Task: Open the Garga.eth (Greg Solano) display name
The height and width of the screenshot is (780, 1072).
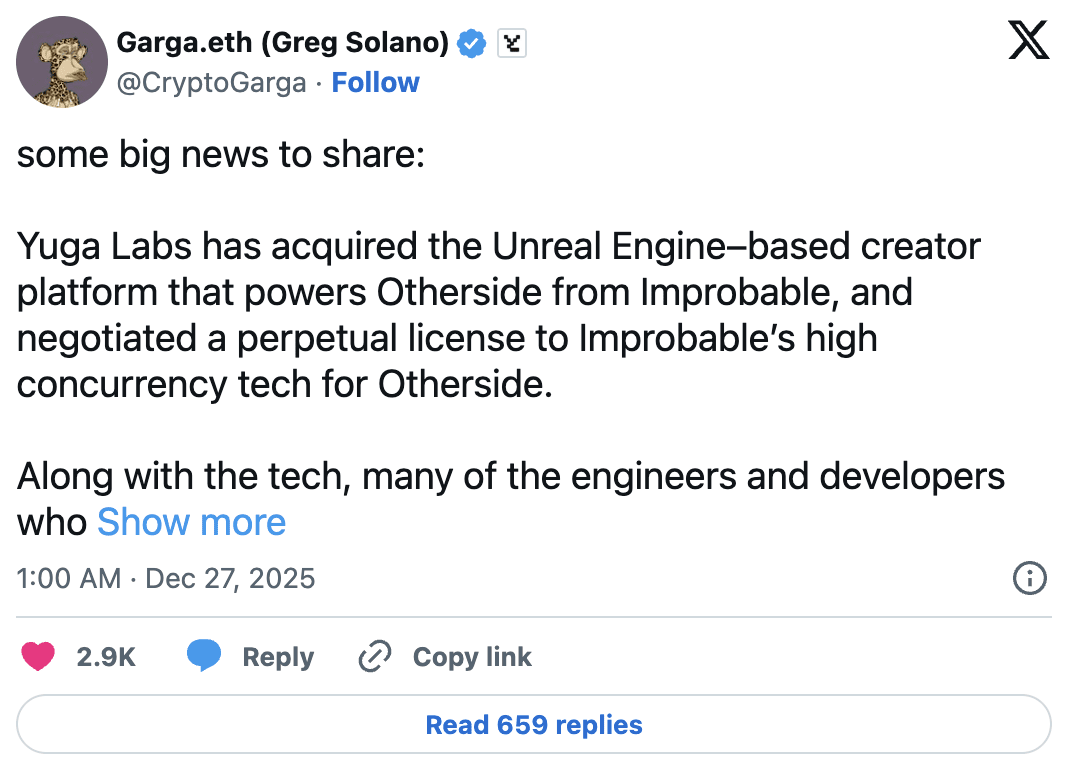Action: pyautogui.click(x=283, y=43)
